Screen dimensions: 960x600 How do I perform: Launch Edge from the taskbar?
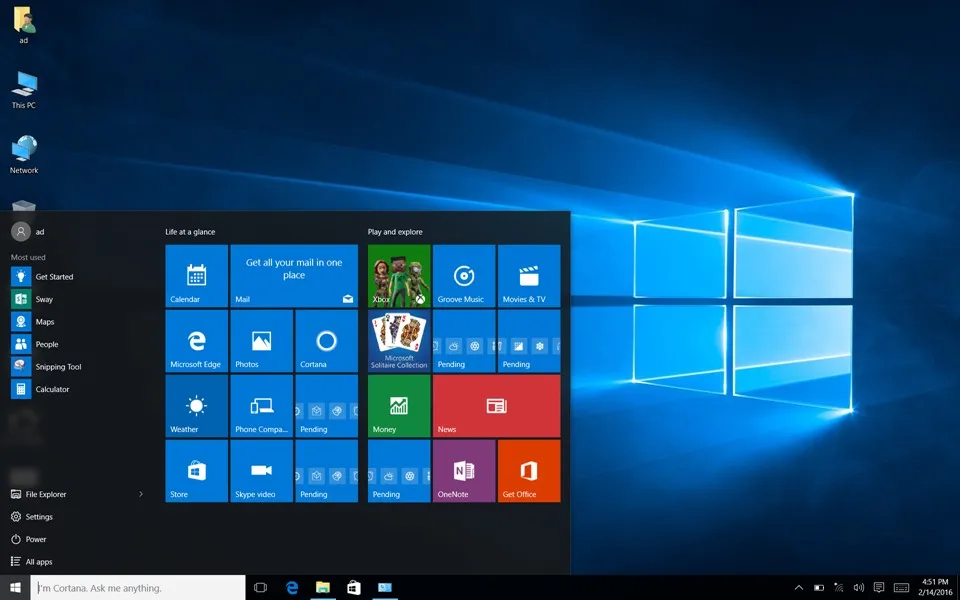292,588
